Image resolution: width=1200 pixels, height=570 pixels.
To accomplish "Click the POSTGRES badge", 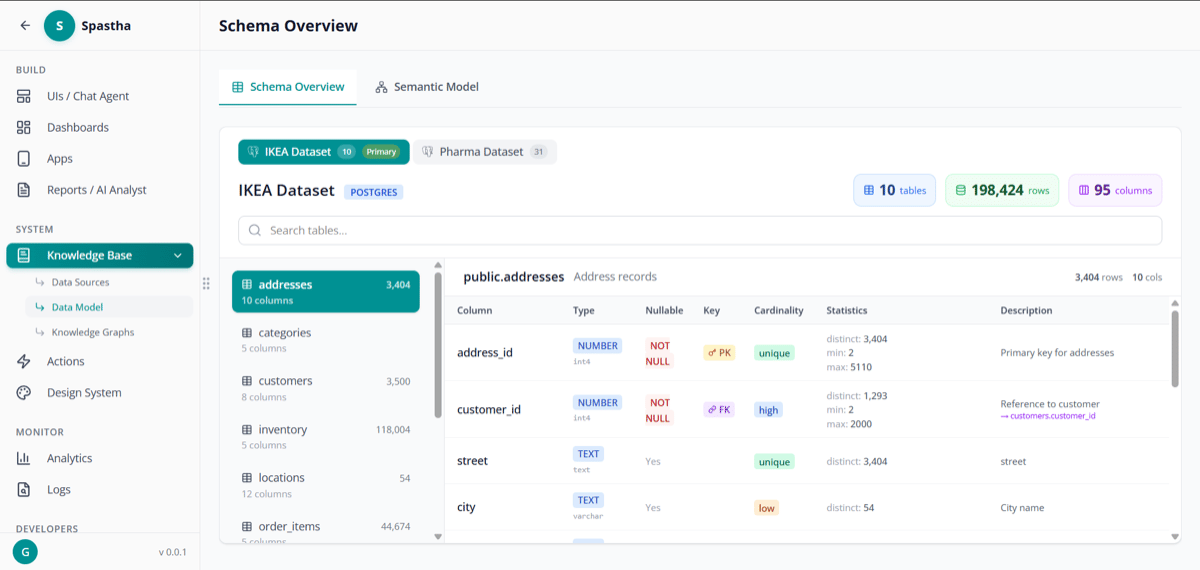I will point(374,191).
